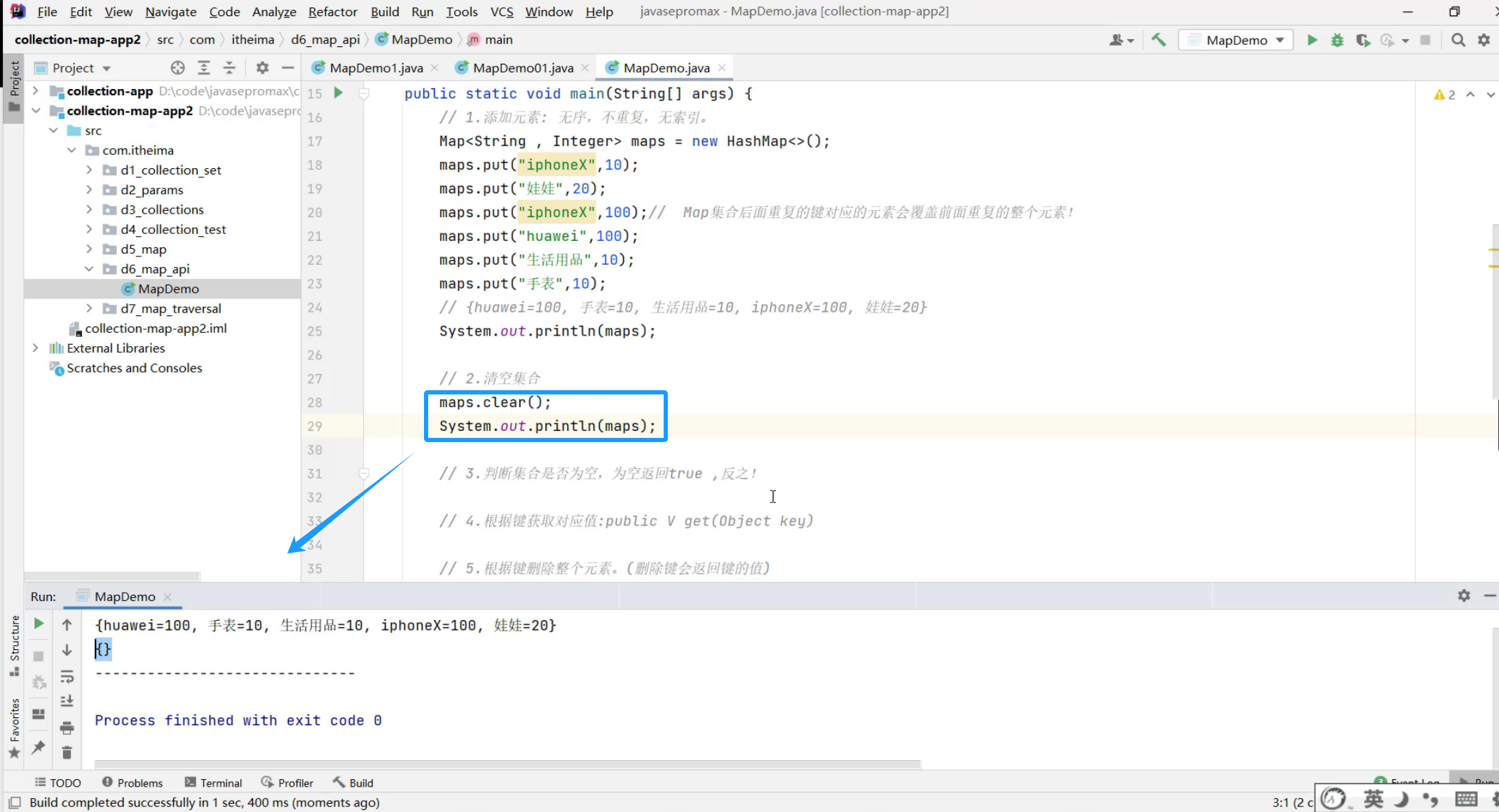Screen dimensions: 1499x812
Task: Click the run gutter arrow at line 15
Action: point(338,92)
